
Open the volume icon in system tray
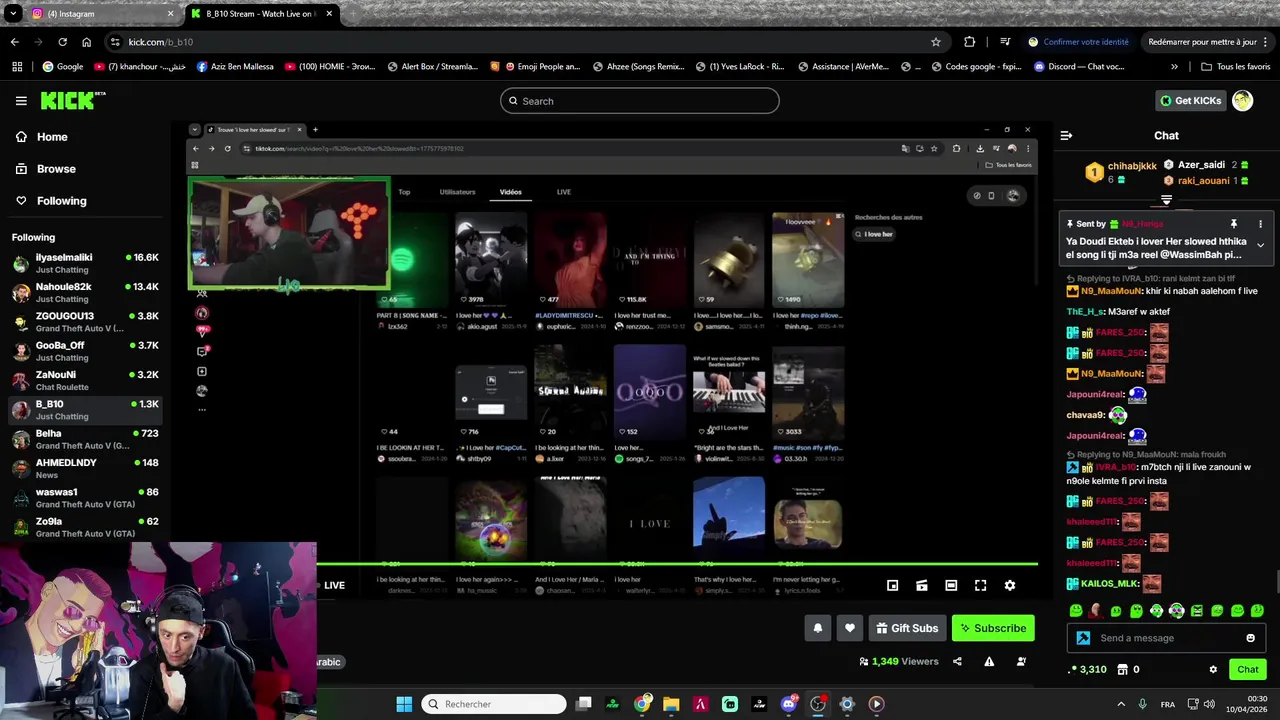[x=1209, y=704]
